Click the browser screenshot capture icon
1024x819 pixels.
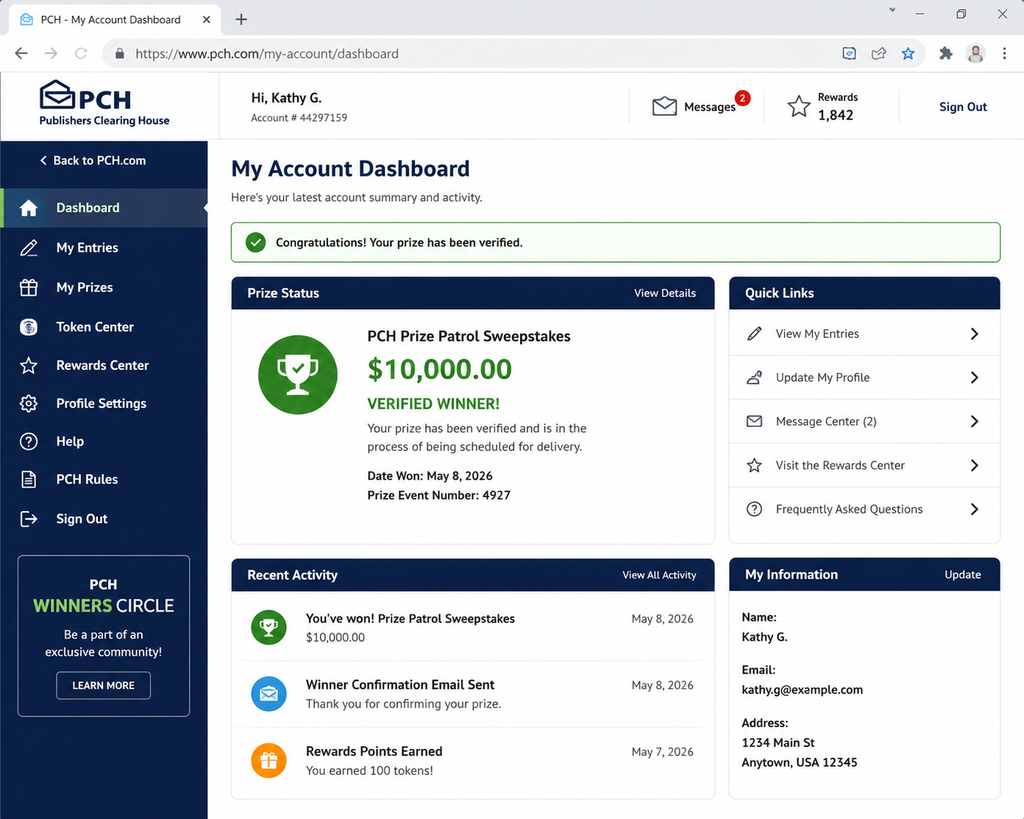pos(849,54)
